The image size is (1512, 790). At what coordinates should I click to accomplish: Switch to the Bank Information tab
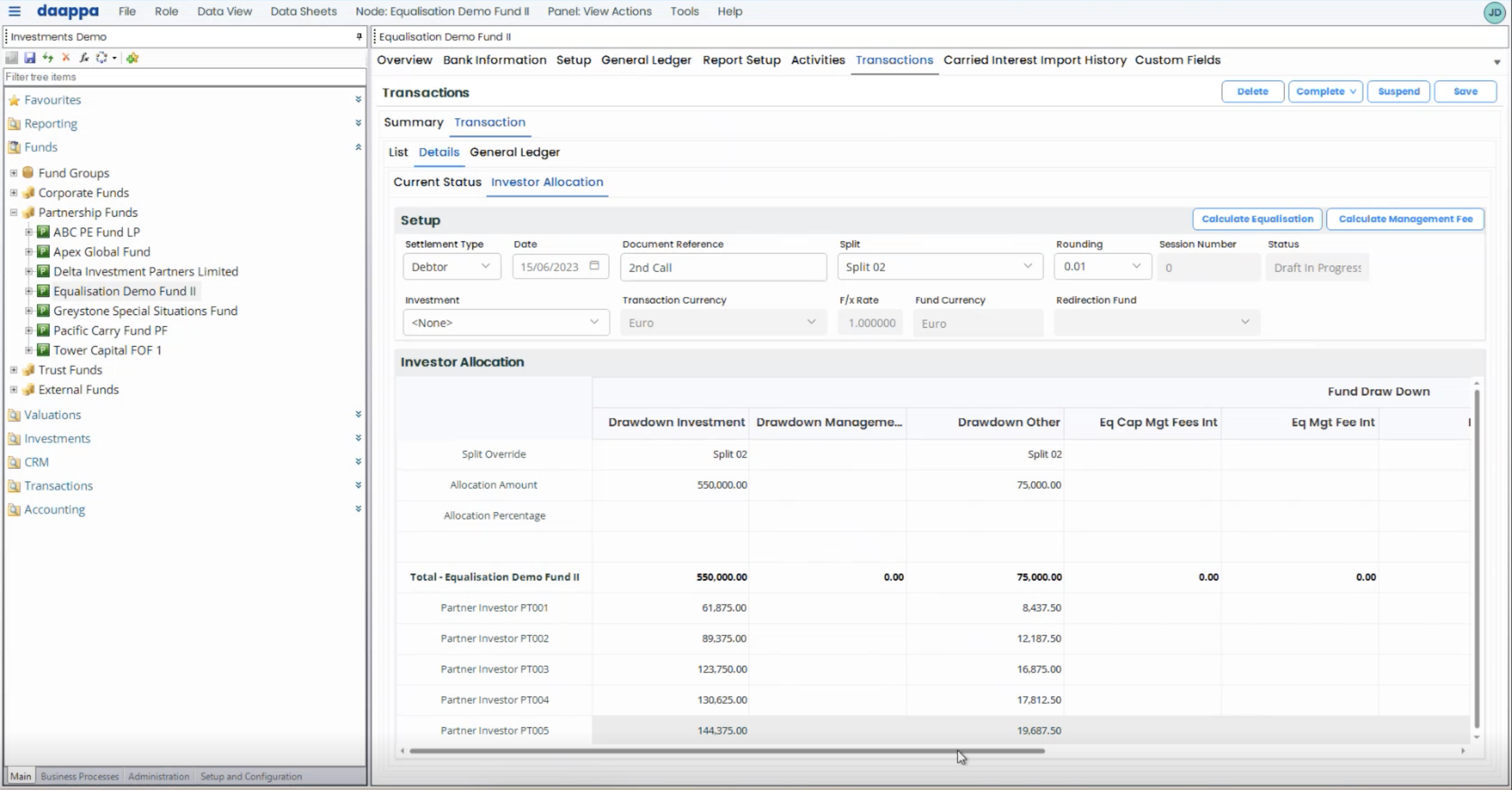(495, 60)
